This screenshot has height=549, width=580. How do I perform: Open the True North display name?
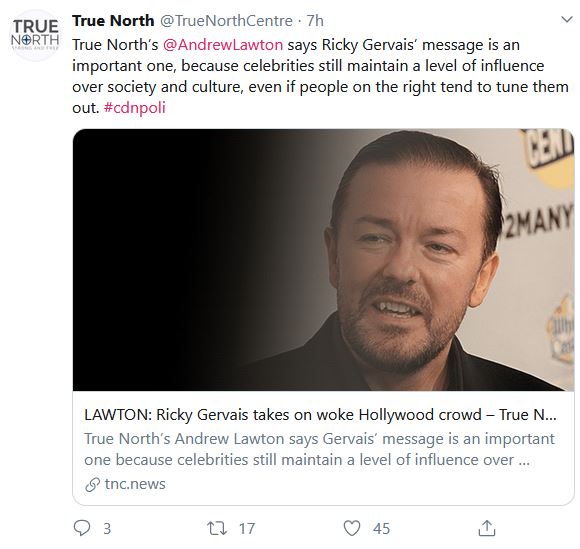point(113,21)
